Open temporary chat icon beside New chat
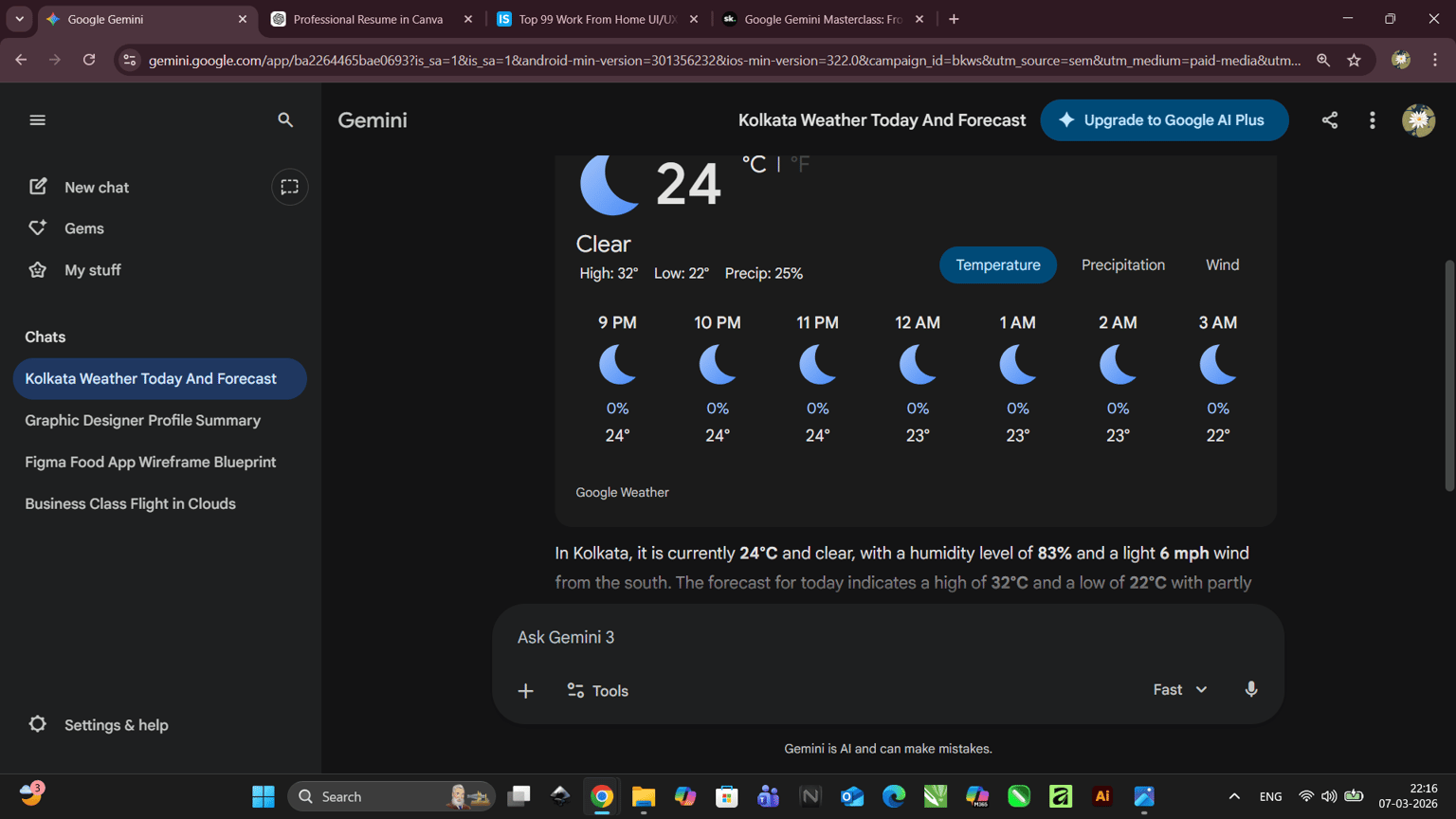The height and width of the screenshot is (819, 1456). click(x=289, y=187)
